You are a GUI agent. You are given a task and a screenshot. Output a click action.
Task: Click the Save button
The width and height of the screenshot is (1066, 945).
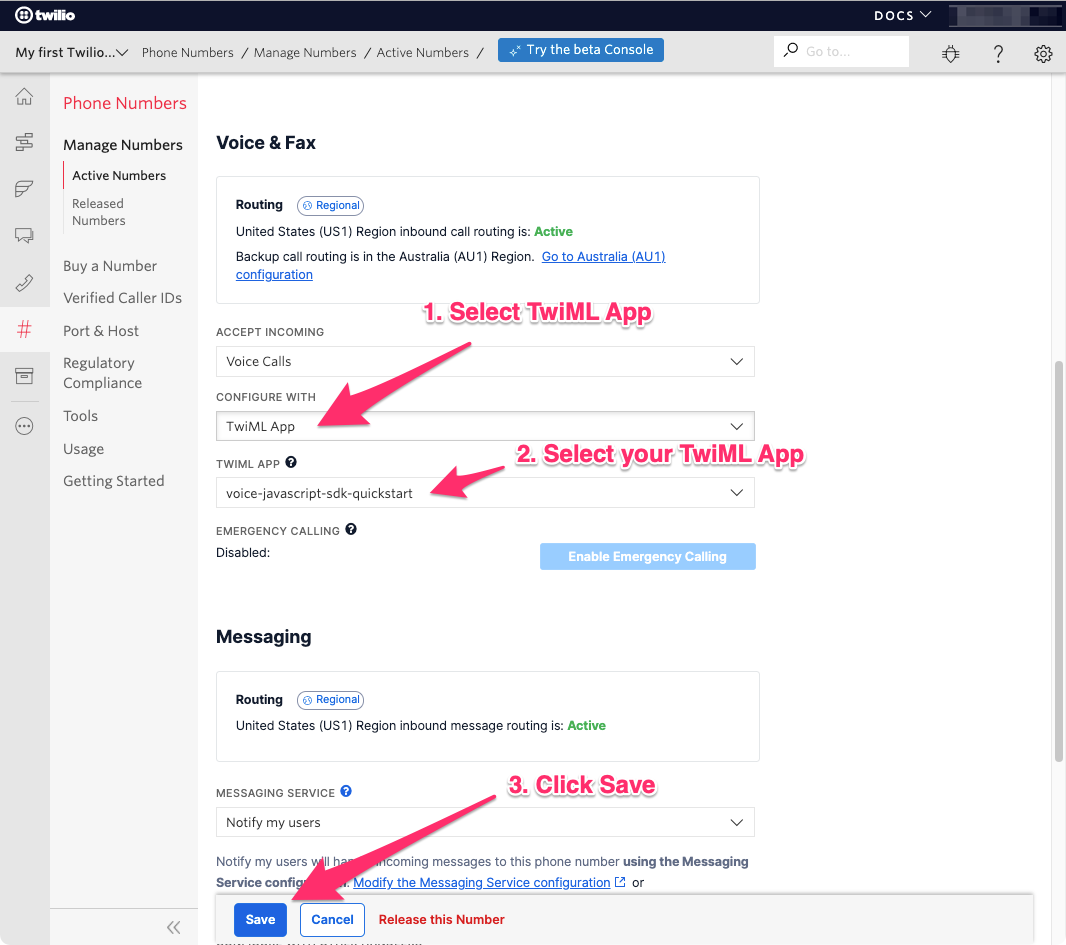click(x=260, y=919)
